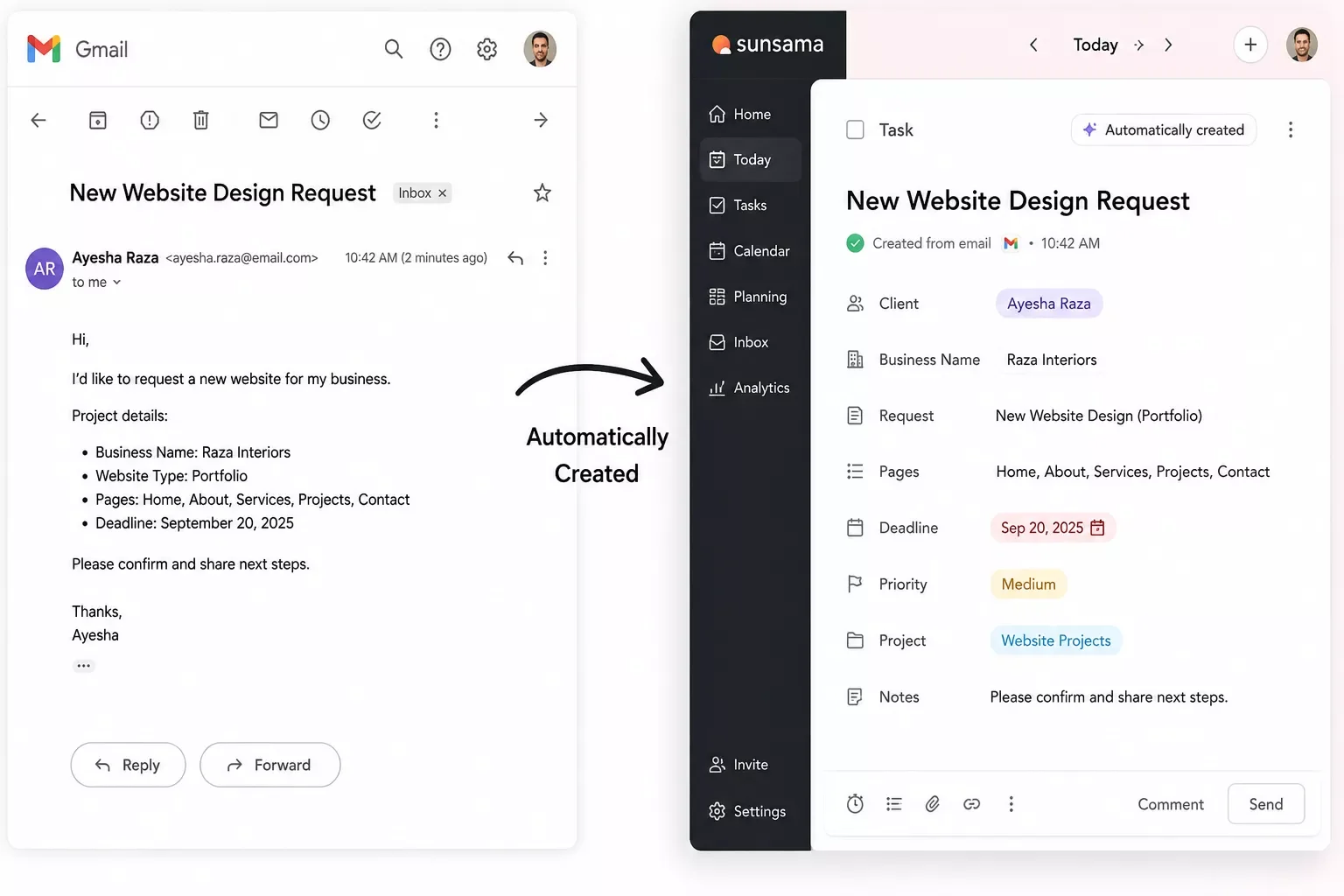Click the Comment field in Sunsama
This screenshot has width=1344, height=896.
click(x=1171, y=804)
